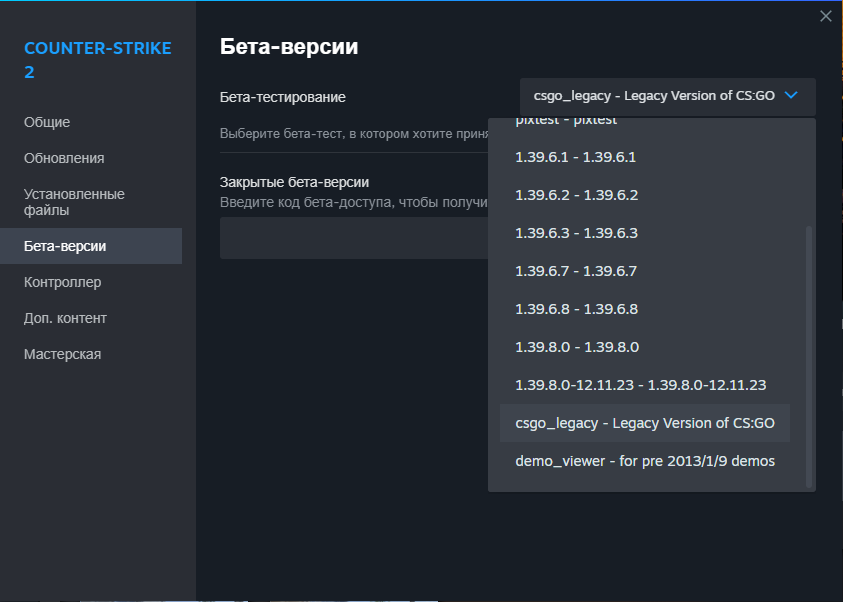Choose beta version 1.39.6.1
The width and height of the screenshot is (843, 602).
click(x=645, y=157)
